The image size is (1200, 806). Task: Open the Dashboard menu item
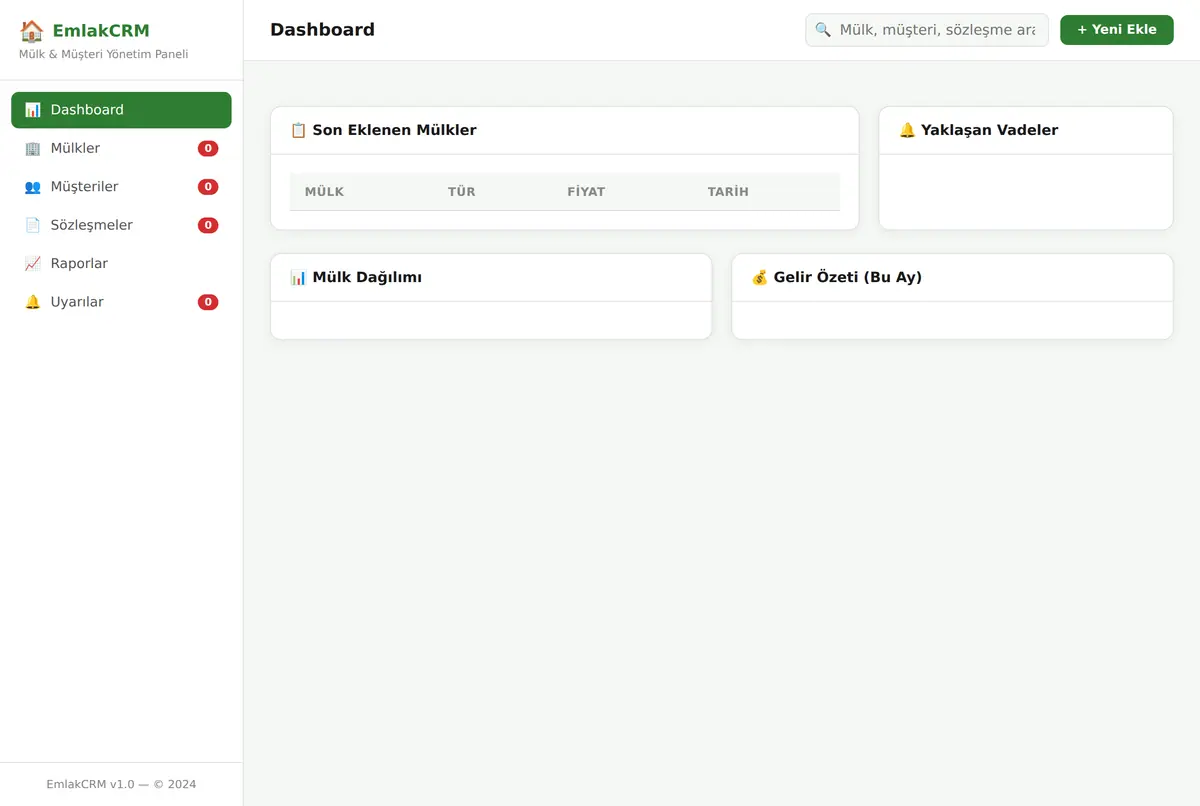pos(121,110)
